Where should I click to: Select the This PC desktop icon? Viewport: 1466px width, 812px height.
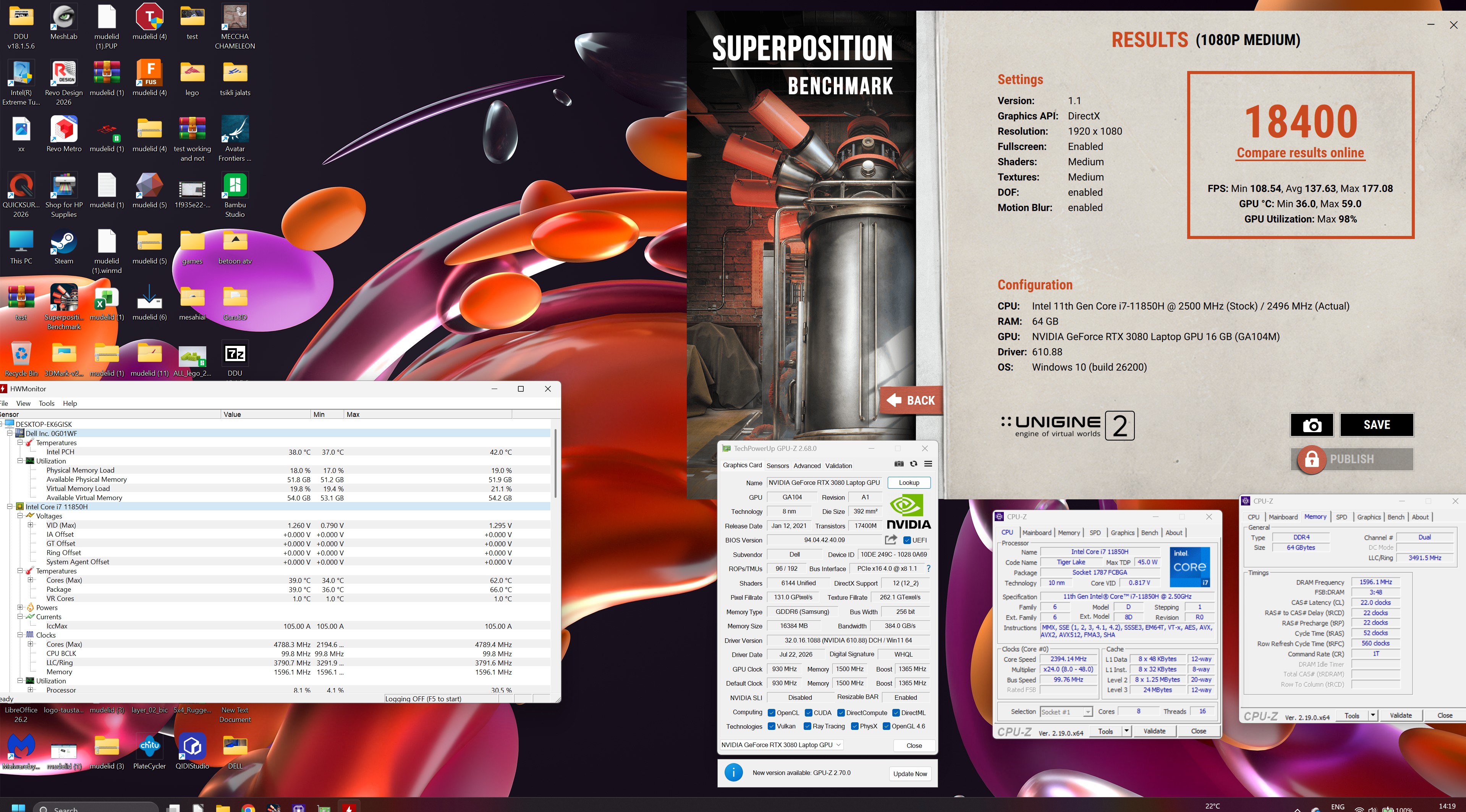21,247
